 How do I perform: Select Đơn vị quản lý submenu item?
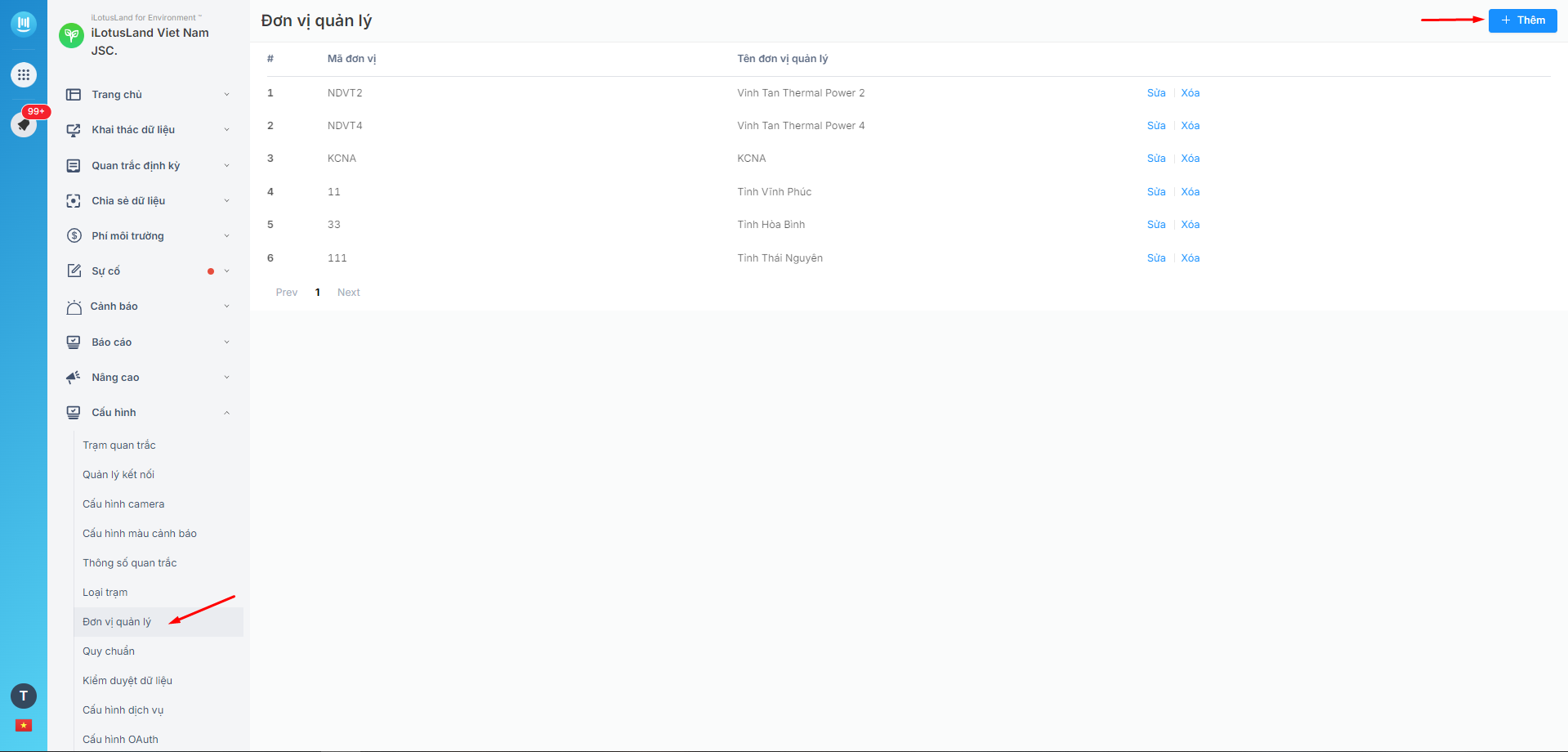click(117, 622)
